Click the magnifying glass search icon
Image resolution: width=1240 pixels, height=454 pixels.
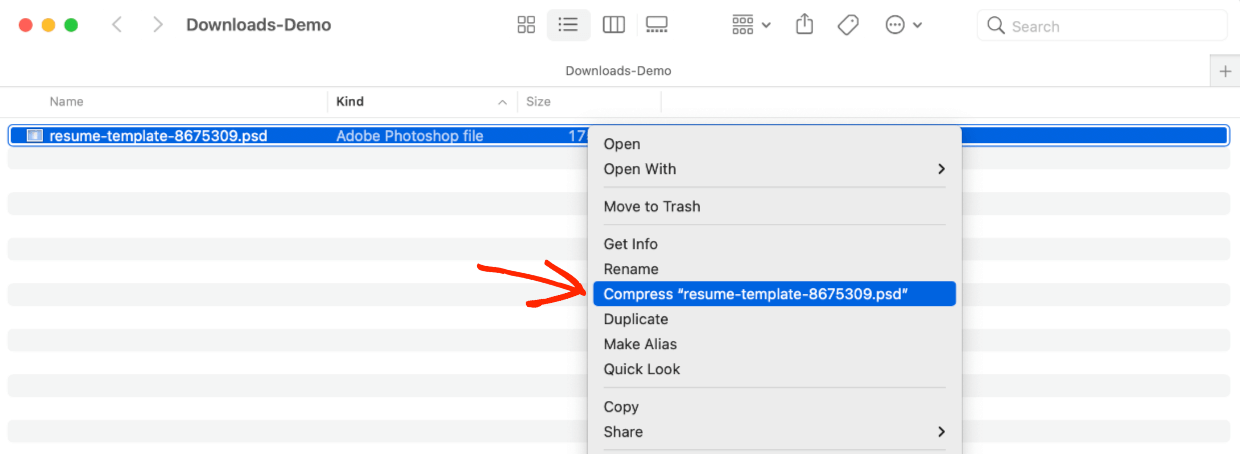pos(995,26)
